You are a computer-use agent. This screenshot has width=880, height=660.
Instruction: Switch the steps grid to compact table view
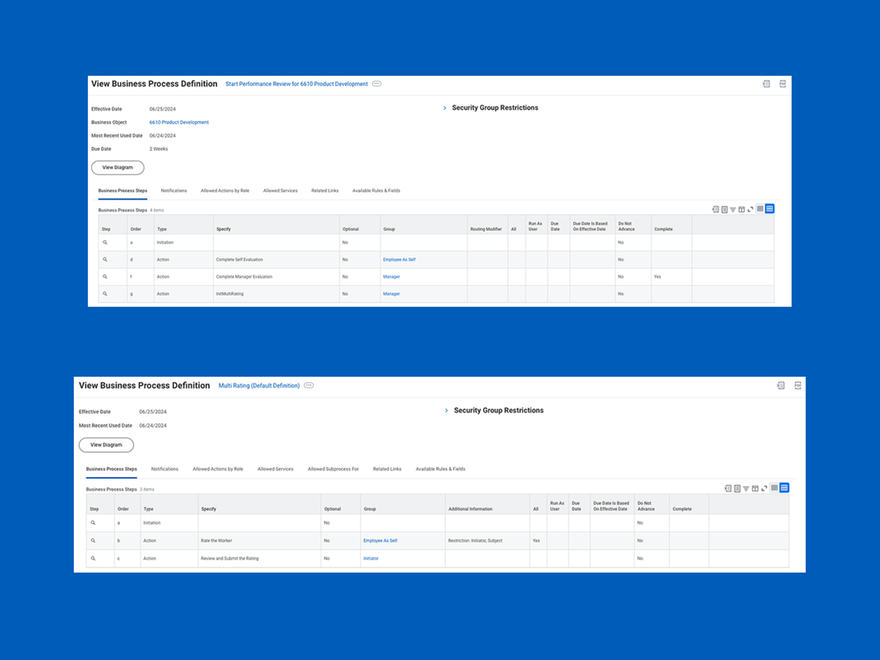click(x=761, y=209)
